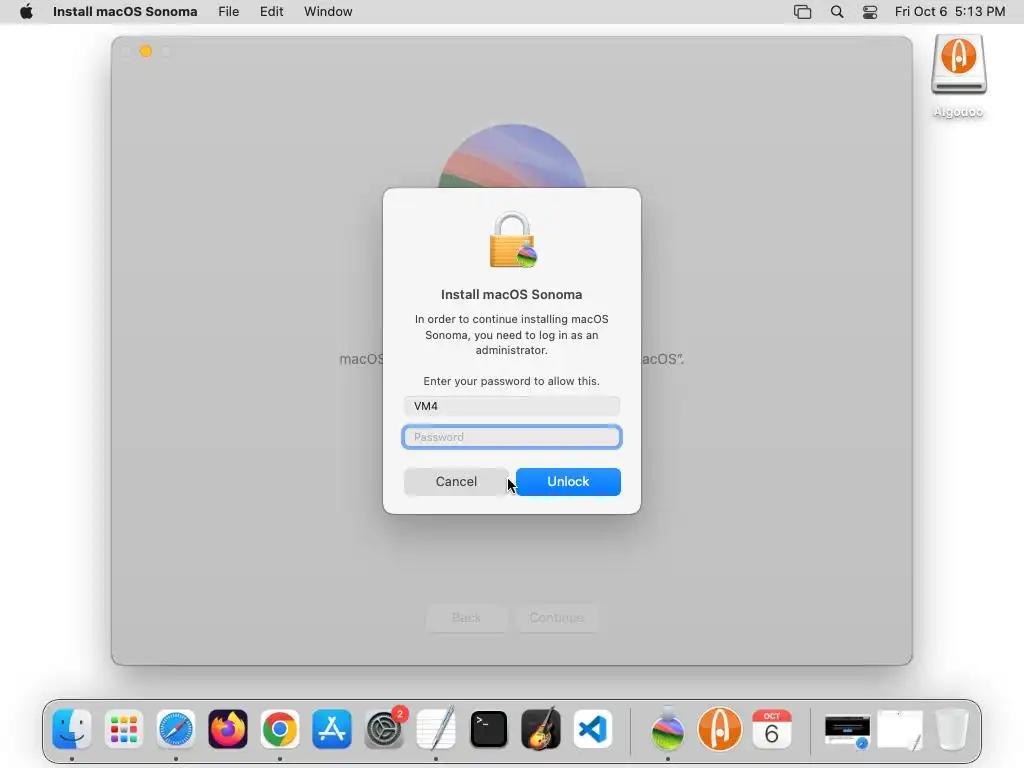Open the minimized screenshot window in Dock
The height and width of the screenshot is (768, 1024).
(x=848, y=730)
